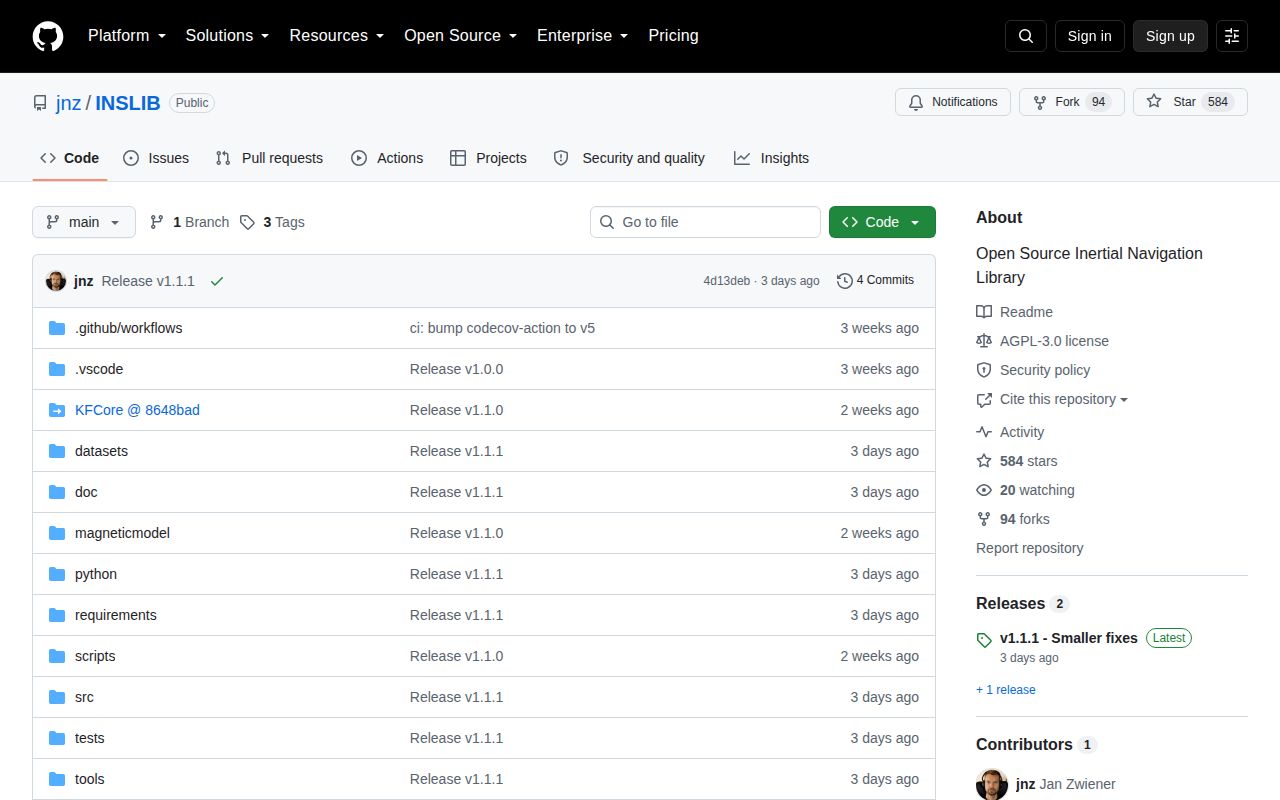Switch to the Insights tab

coord(771,158)
